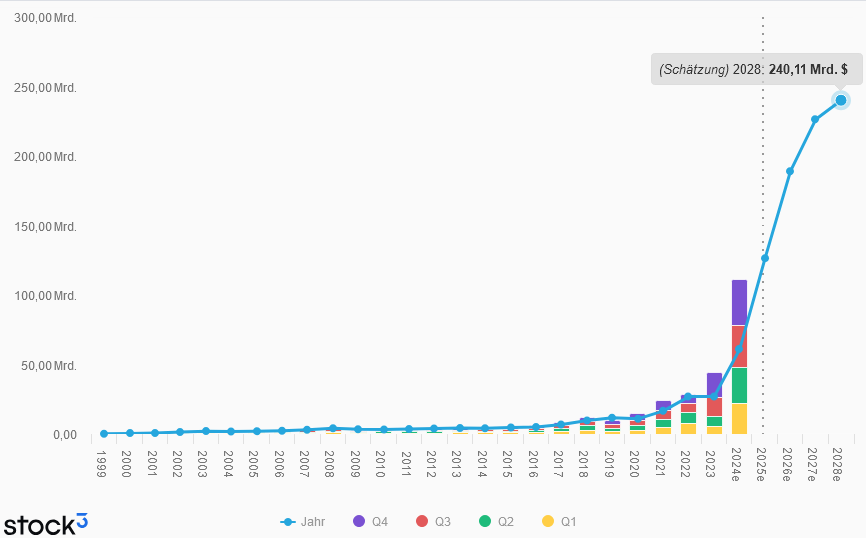
Task: Click the 2027e data point on line
Action: [815, 119]
